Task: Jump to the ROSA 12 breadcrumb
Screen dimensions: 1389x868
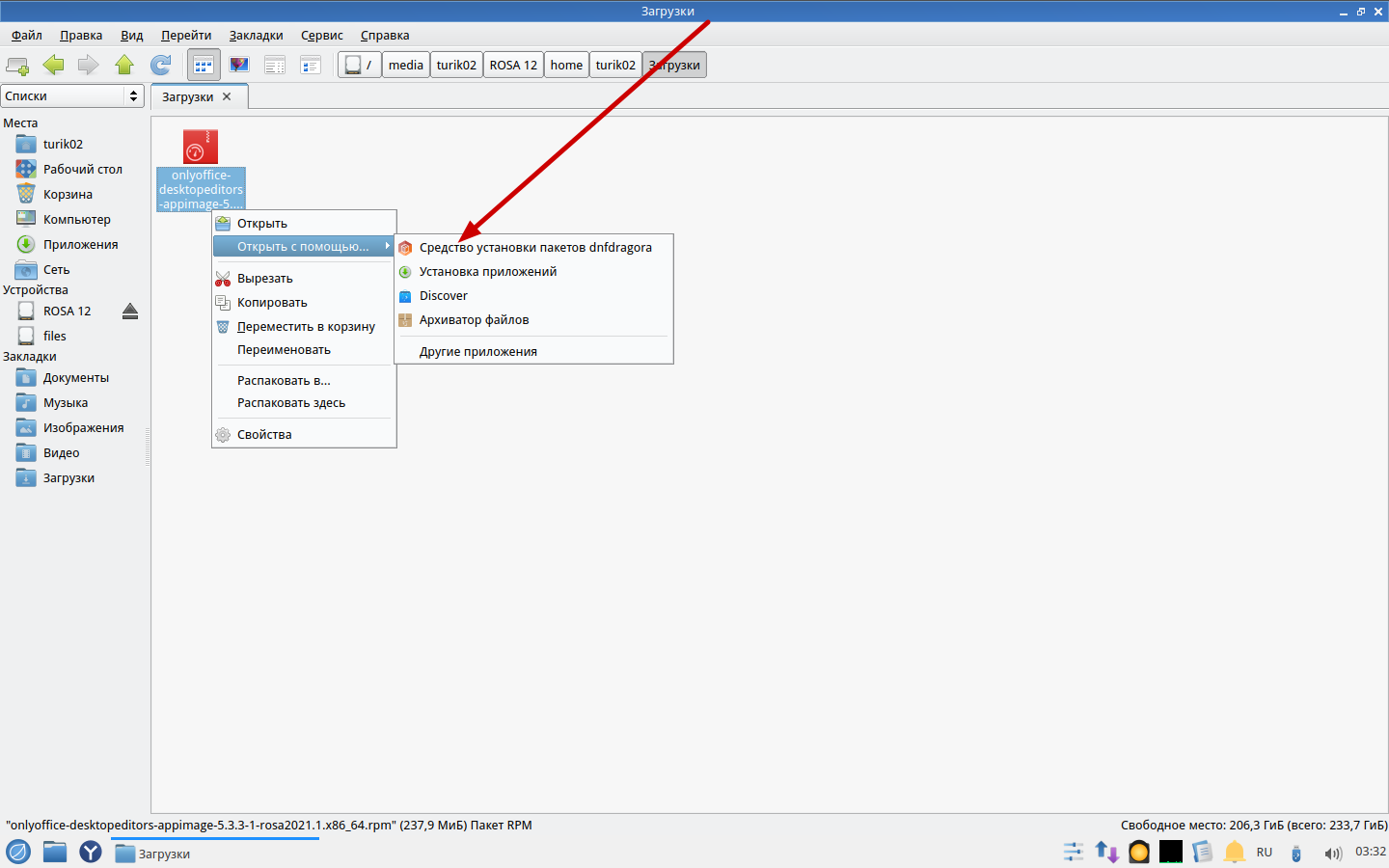Action: (x=513, y=65)
